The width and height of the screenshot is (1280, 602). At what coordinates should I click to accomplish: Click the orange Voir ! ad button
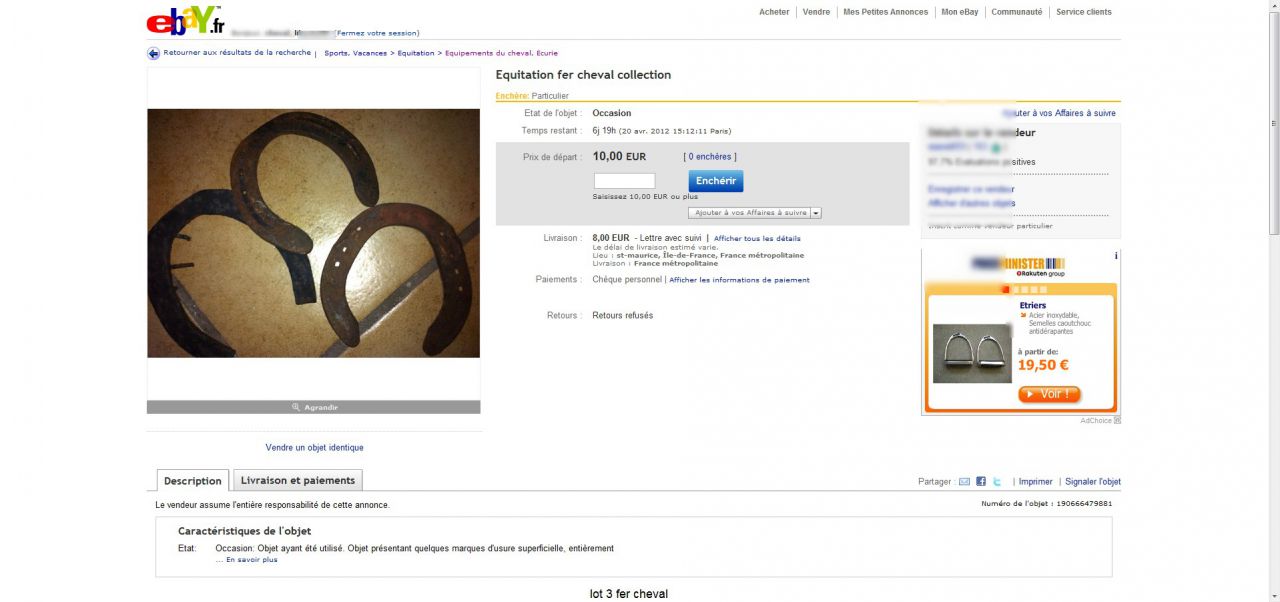point(1049,394)
